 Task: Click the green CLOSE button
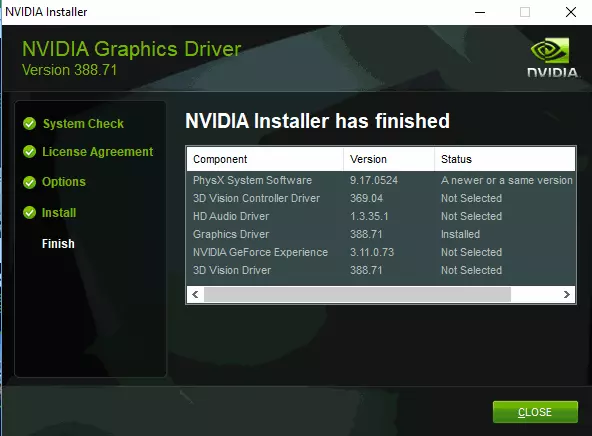click(x=535, y=412)
